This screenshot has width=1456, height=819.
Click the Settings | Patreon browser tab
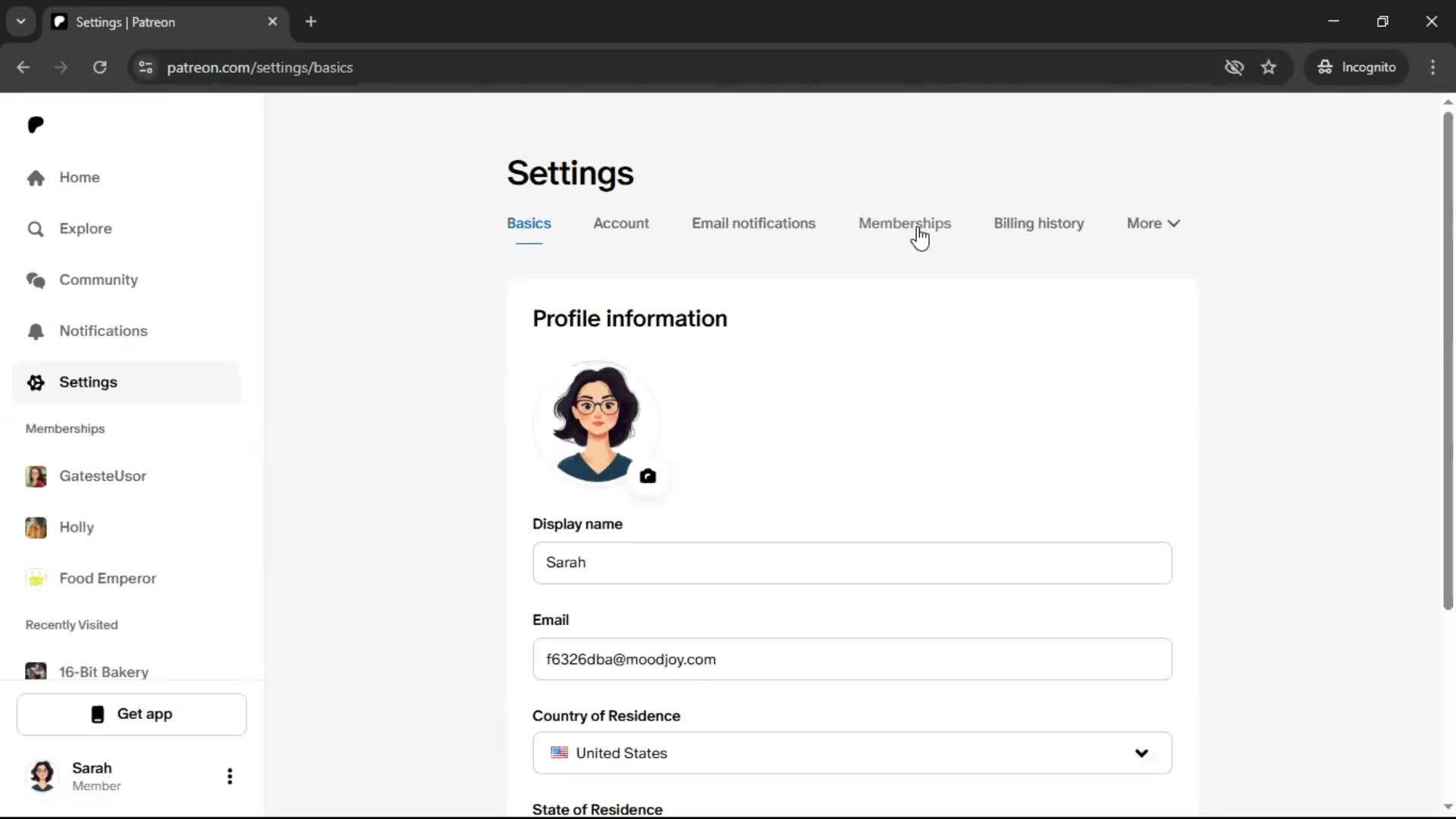click(x=165, y=21)
